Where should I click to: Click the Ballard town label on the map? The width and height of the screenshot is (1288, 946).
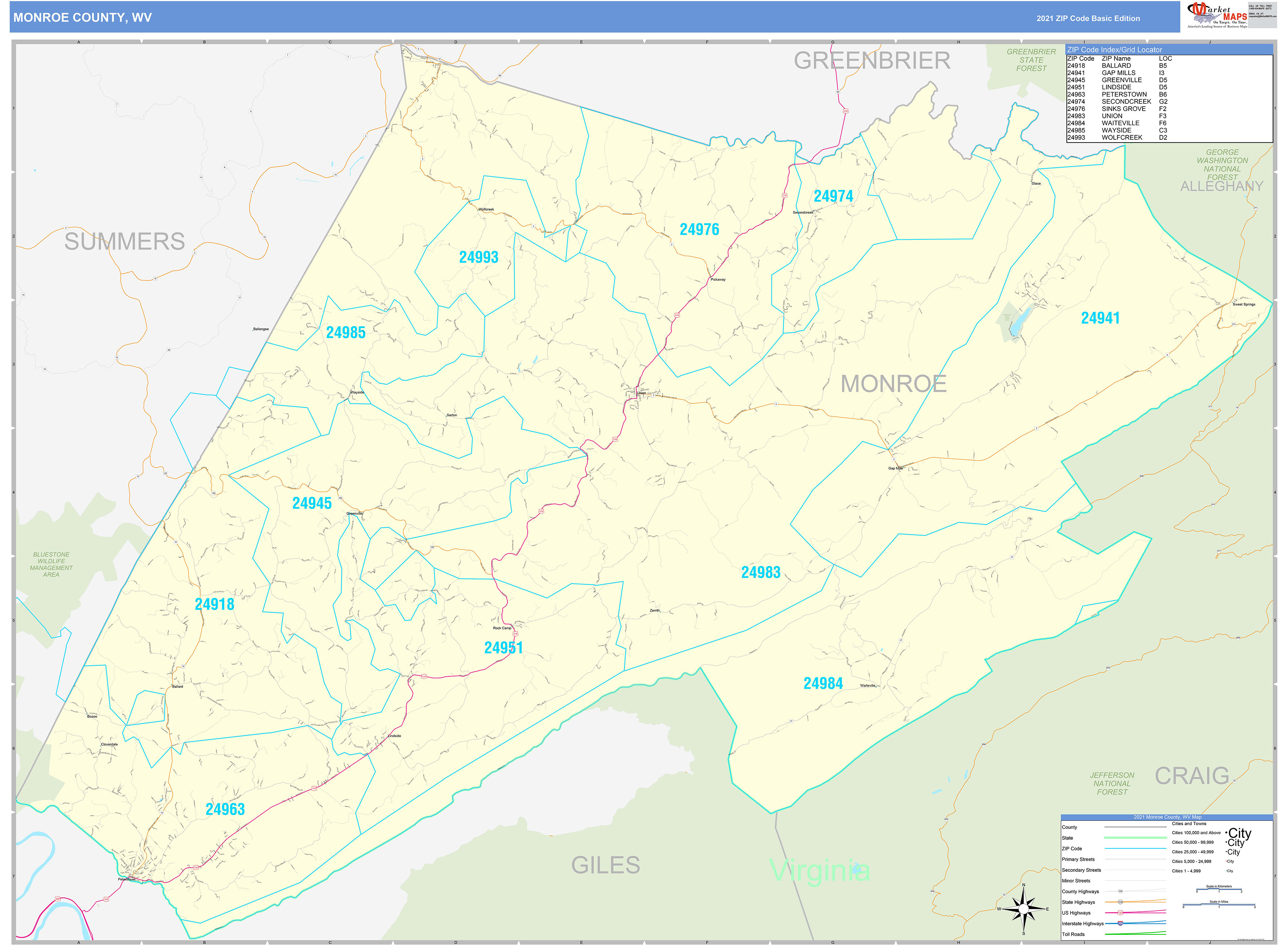point(178,687)
